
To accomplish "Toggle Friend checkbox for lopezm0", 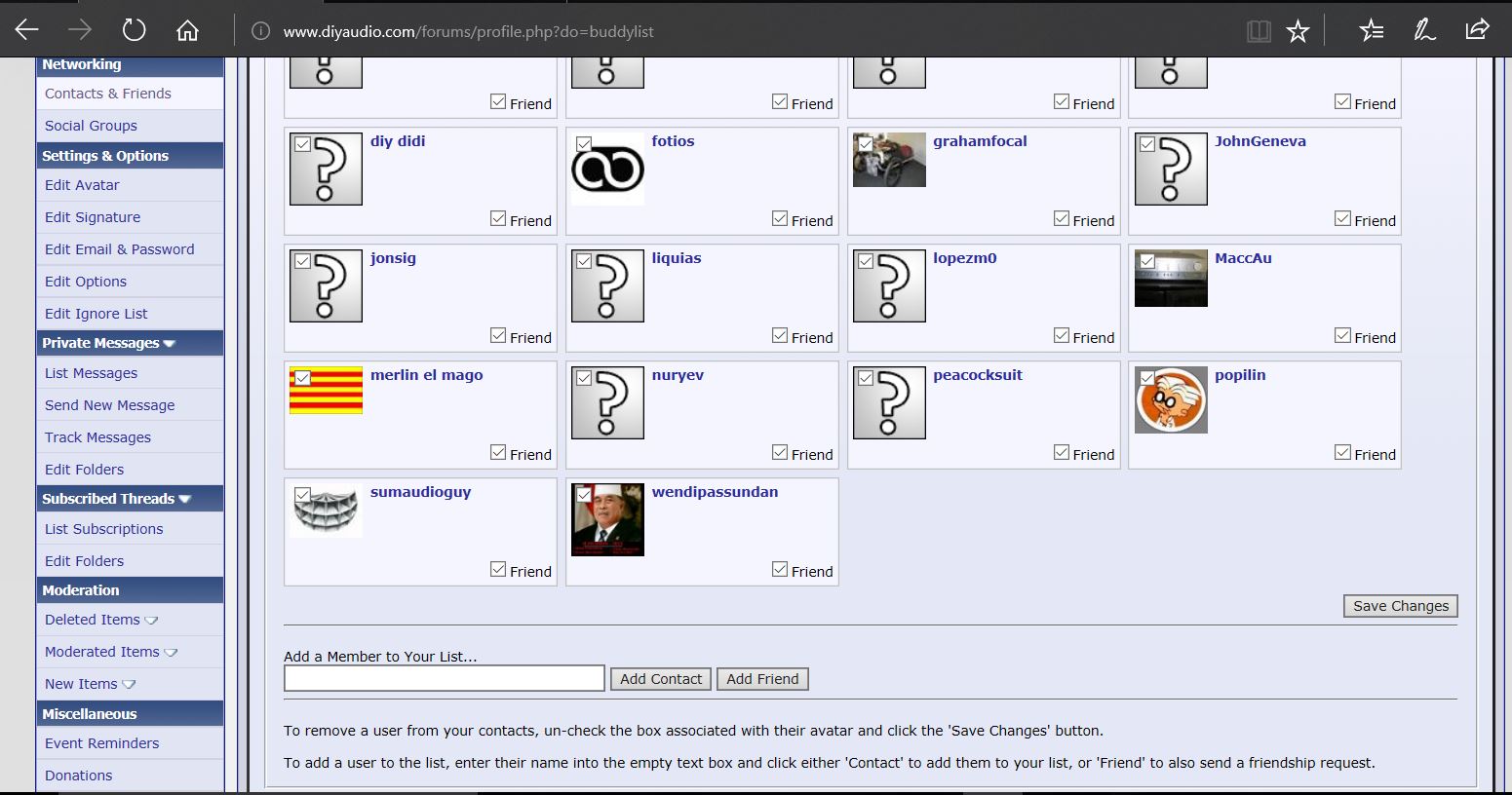I will (1062, 336).
